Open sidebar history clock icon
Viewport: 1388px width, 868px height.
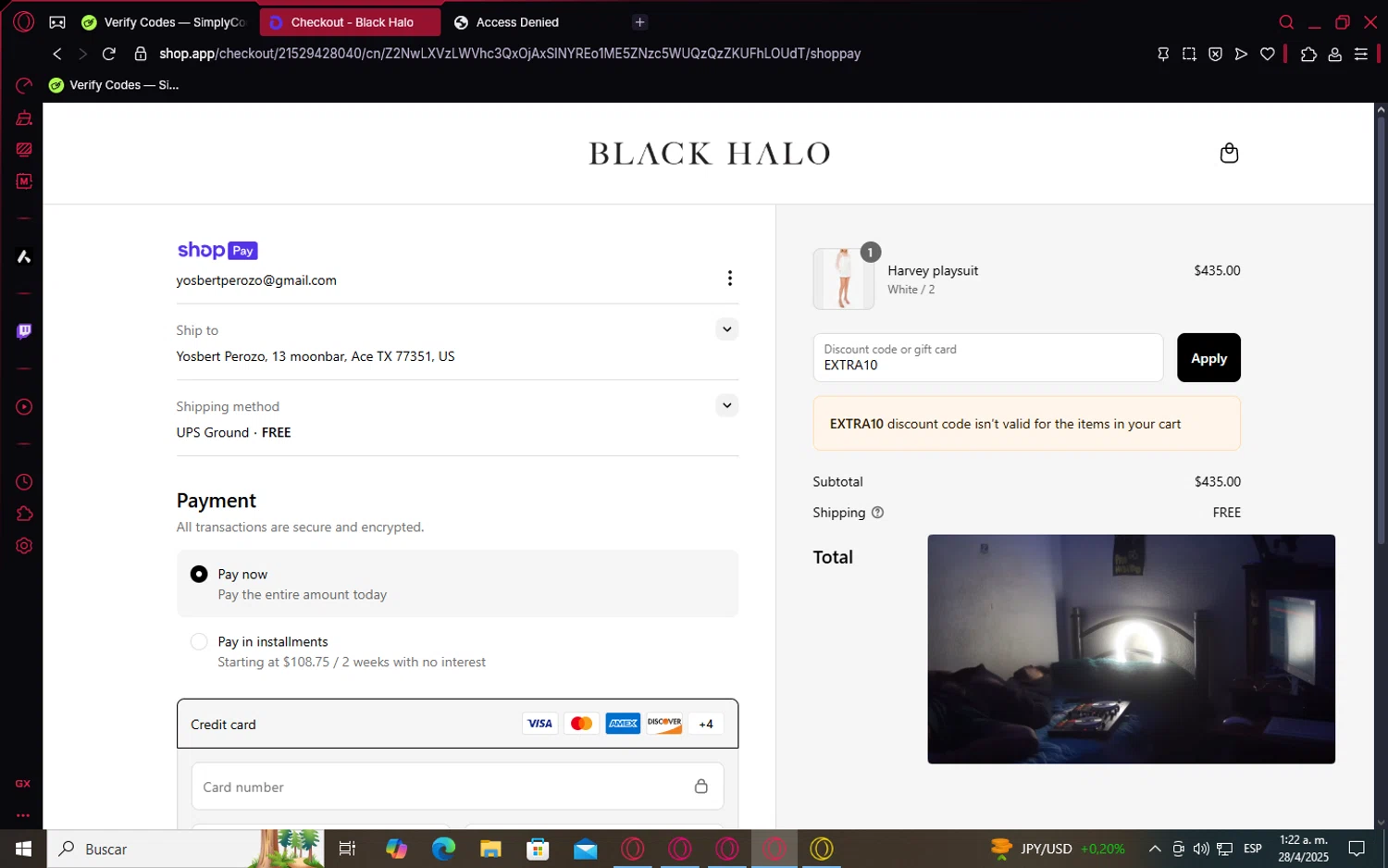click(24, 482)
